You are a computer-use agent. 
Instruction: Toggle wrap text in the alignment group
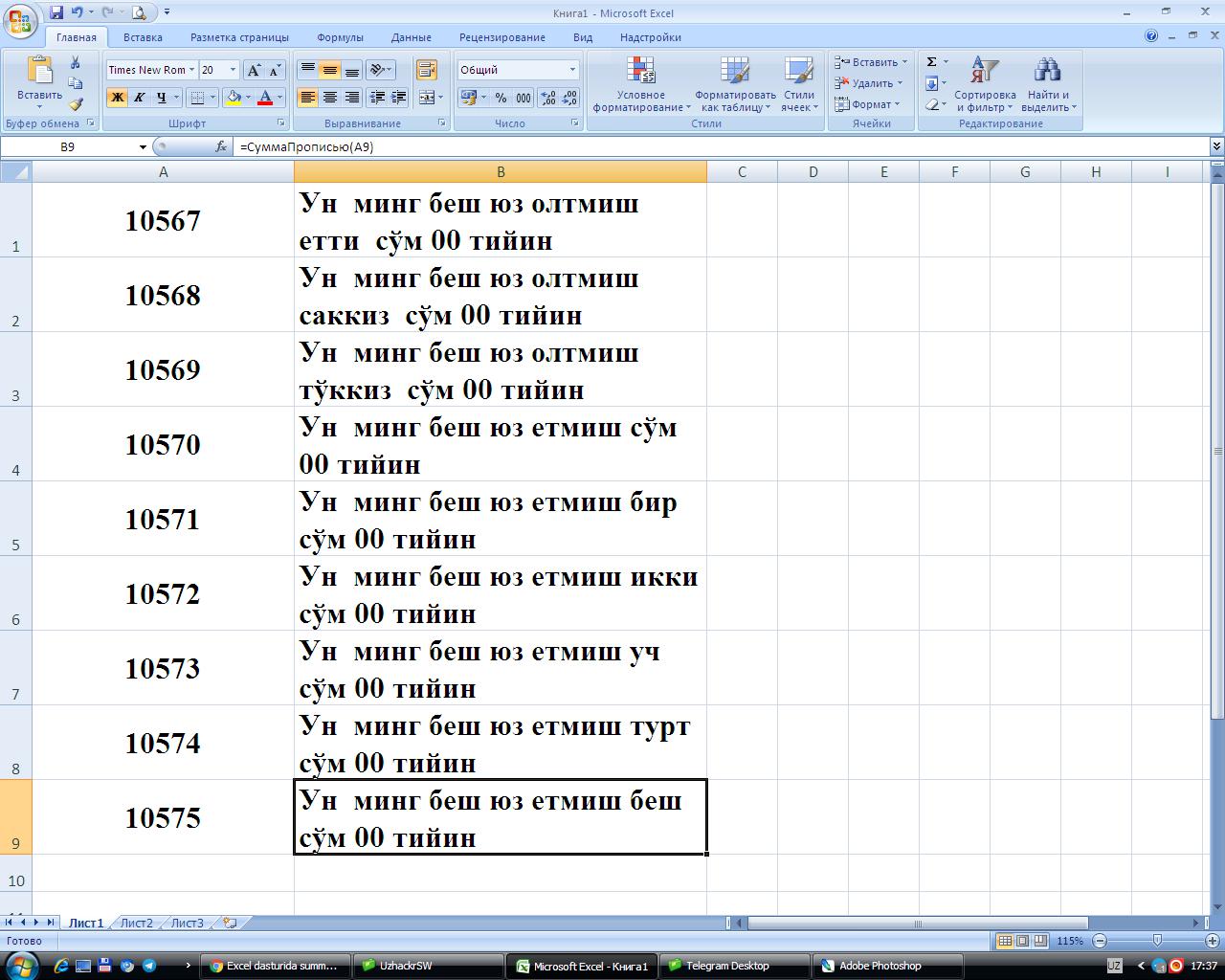click(427, 70)
